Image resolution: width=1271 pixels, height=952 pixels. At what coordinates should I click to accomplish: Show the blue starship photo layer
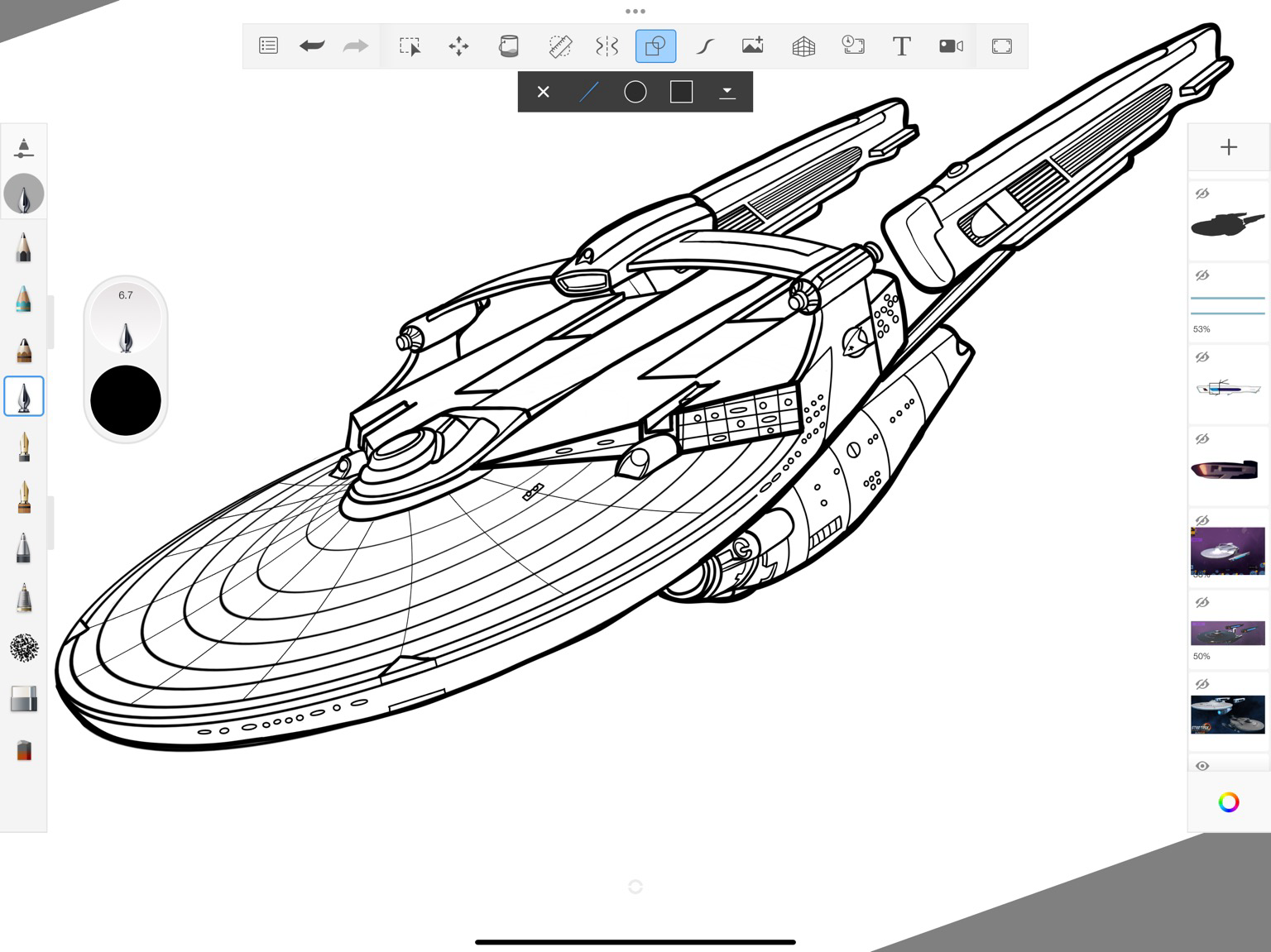[x=1202, y=684]
